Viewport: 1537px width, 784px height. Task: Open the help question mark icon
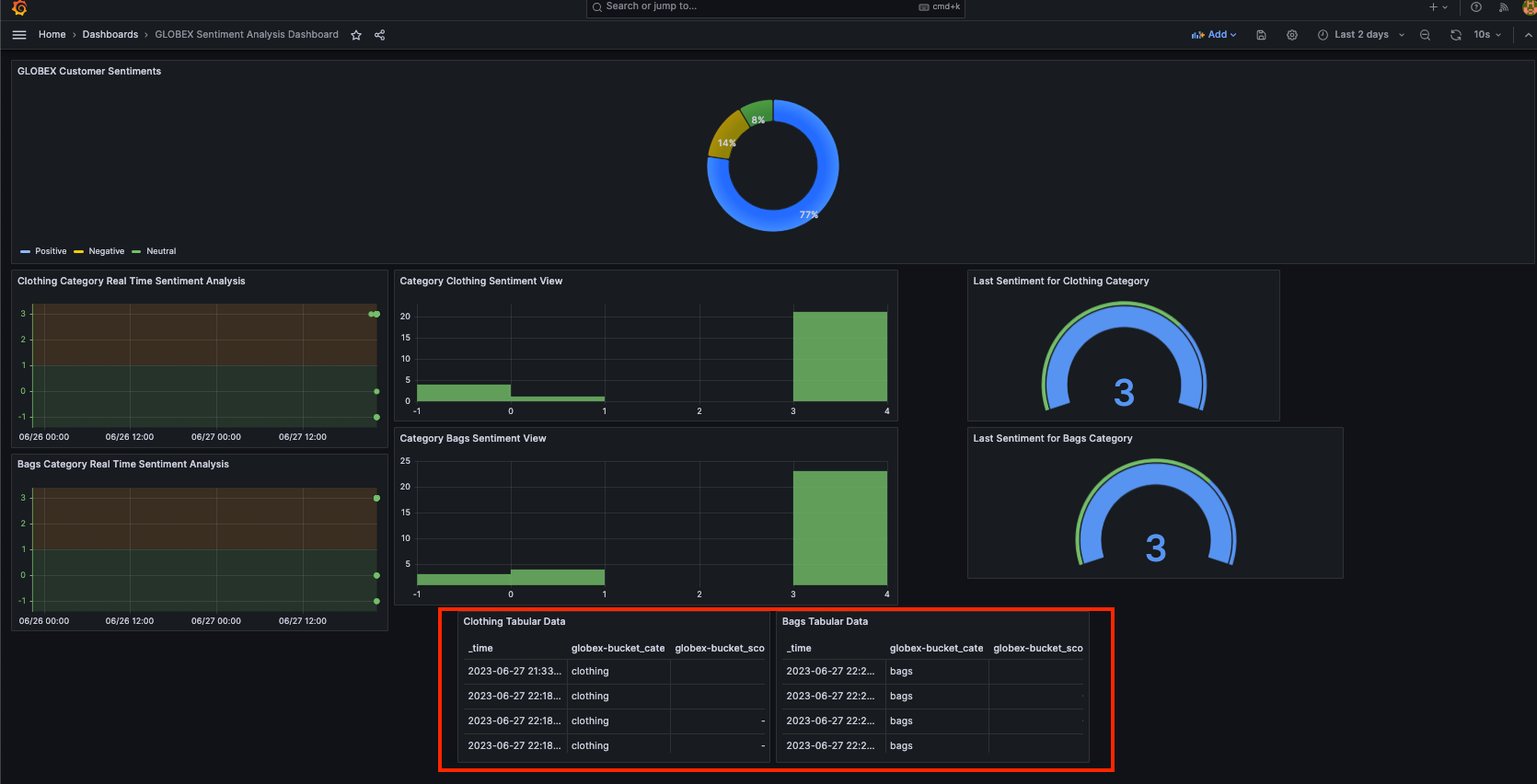[1476, 6]
